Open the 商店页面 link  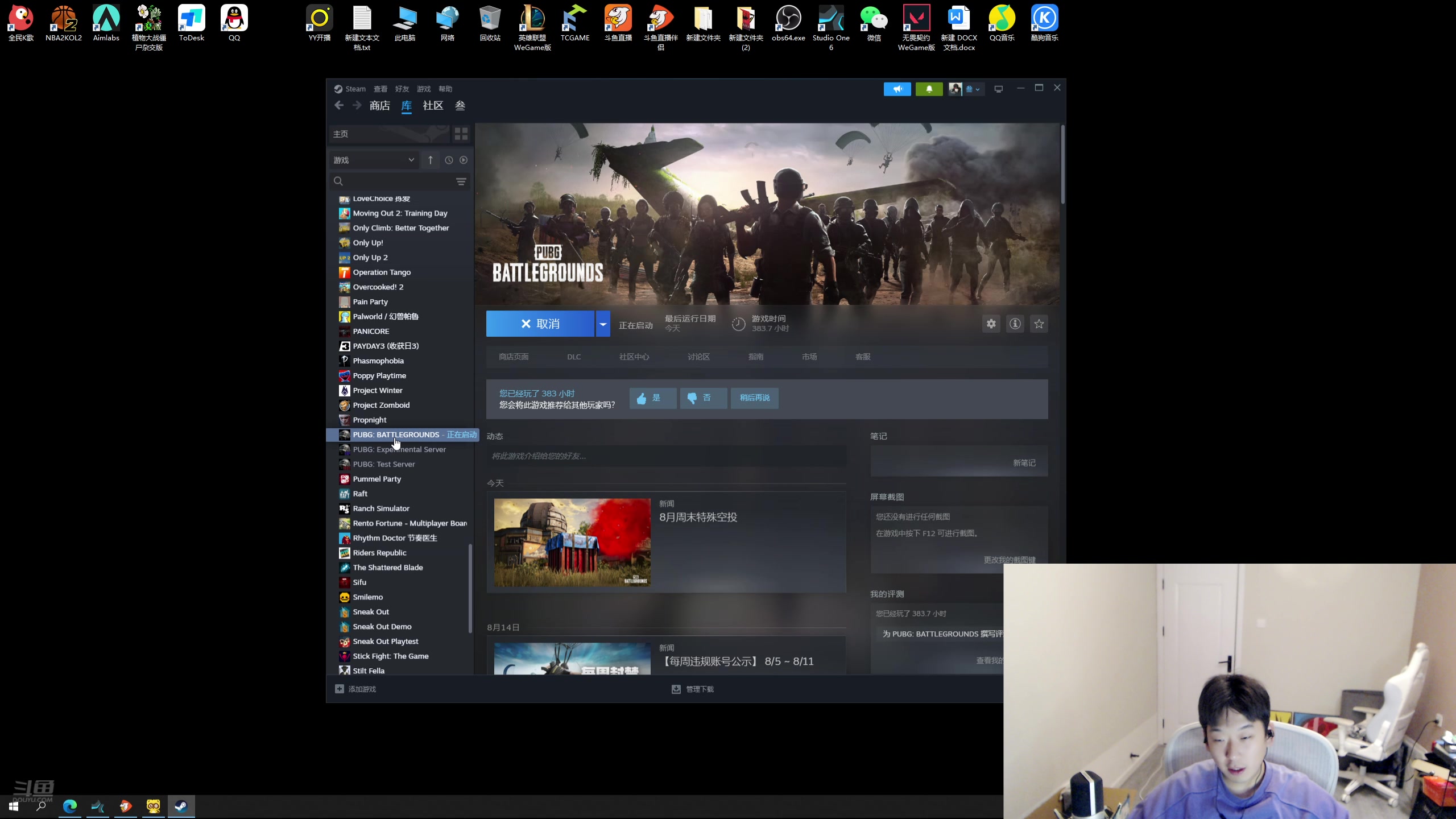pos(514,357)
